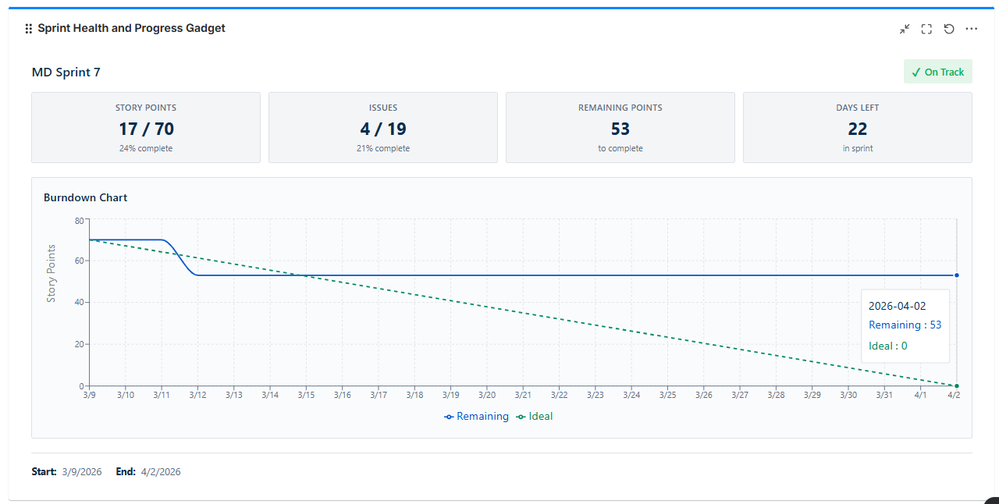999x504 pixels.
Task: Click the 3/12 x-axis date label
Action: [198, 395]
